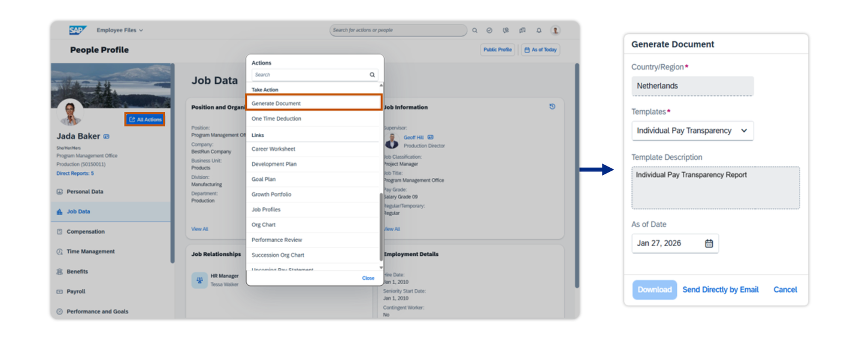Image resolution: width=850 pixels, height=362 pixels.
Task: Click the history icon in Job Information
Action: (x=552, y=107)
